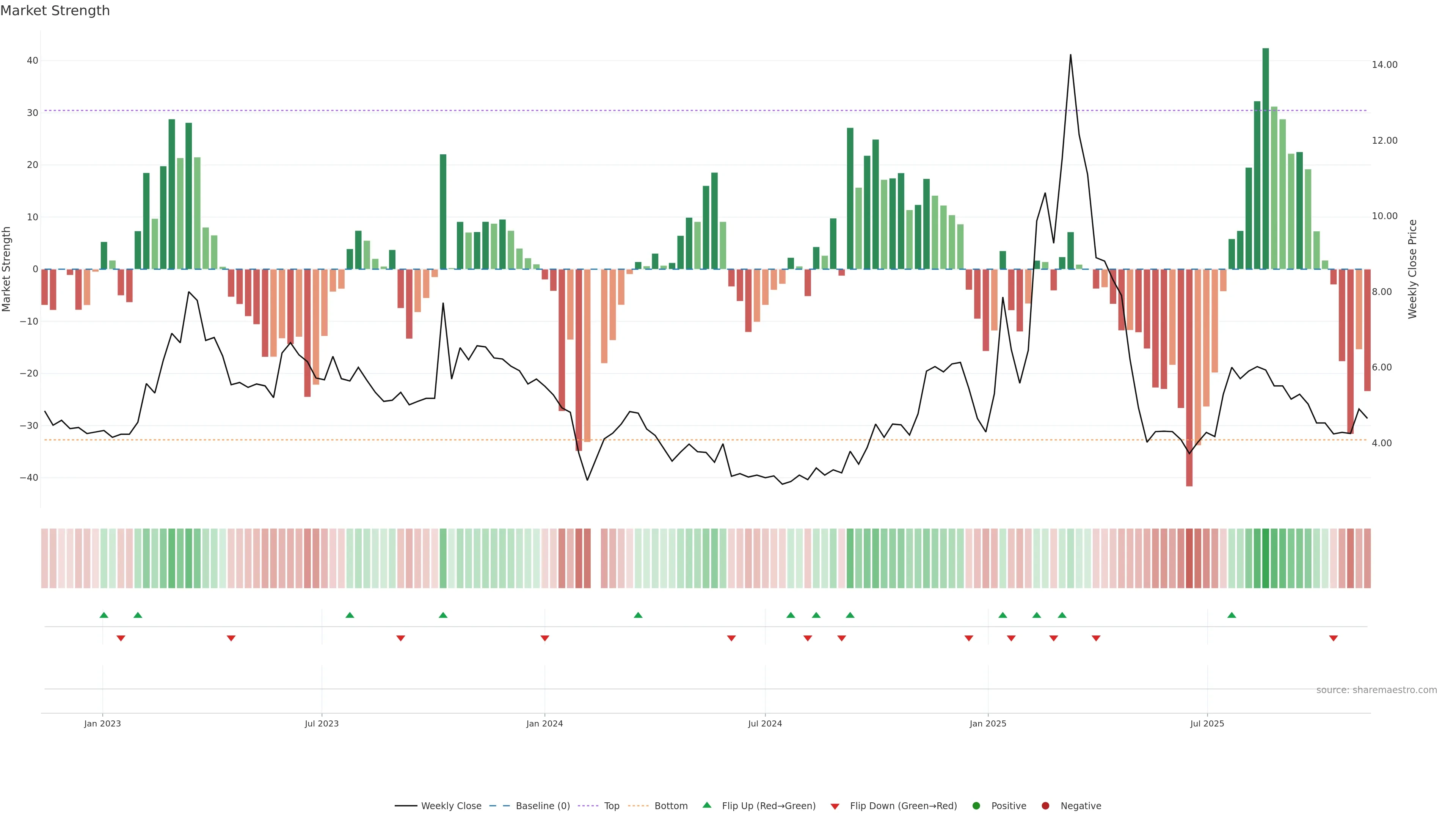Click the Weekly Close Price axis title
Viewport: 1456px width, 819px height.
click(x=1412, y=269)
